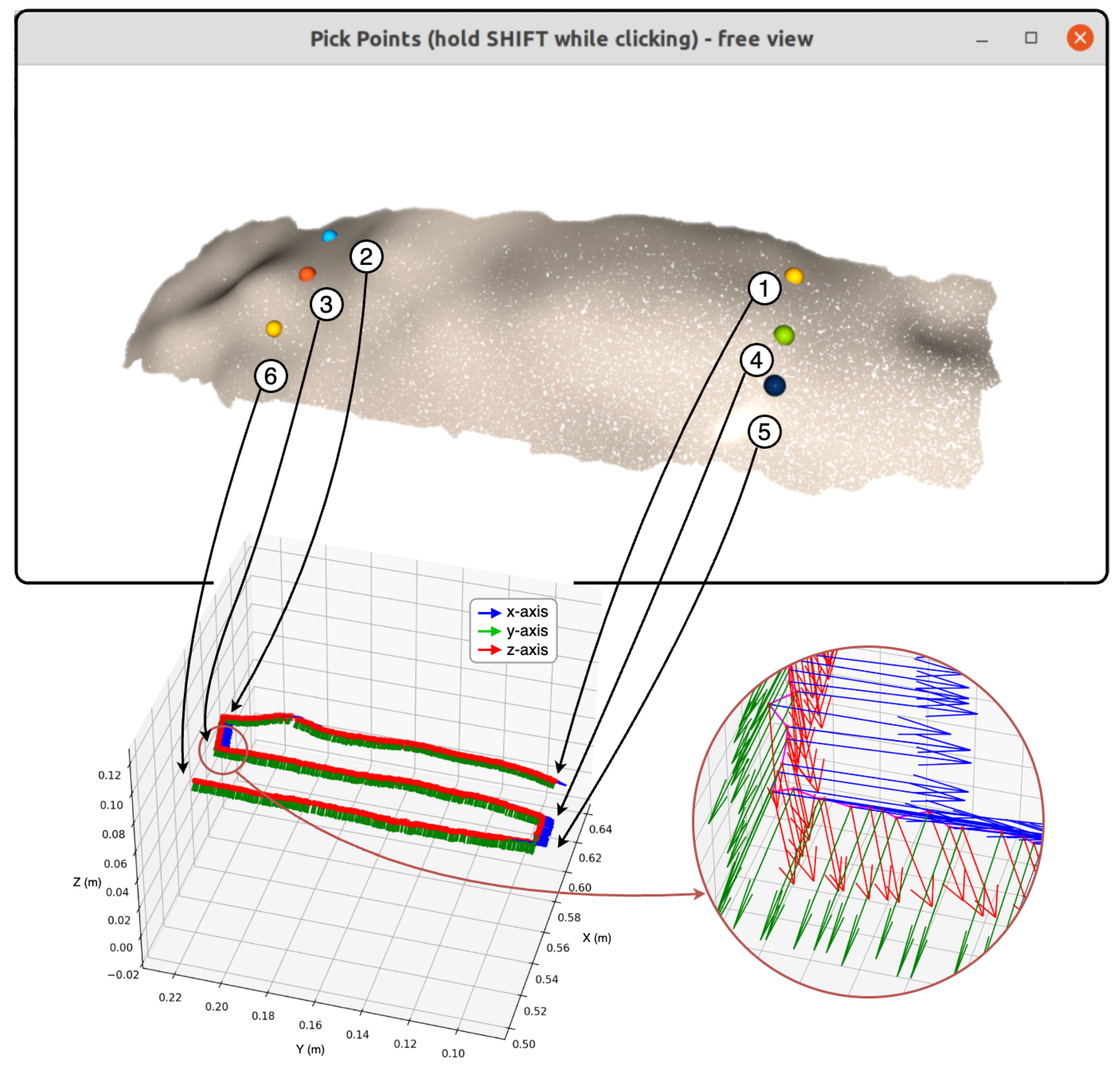This screenshot has height=1065, width=1120.
Task: Maximize the Pick Points window
Action: click(x=1030, y=38)
